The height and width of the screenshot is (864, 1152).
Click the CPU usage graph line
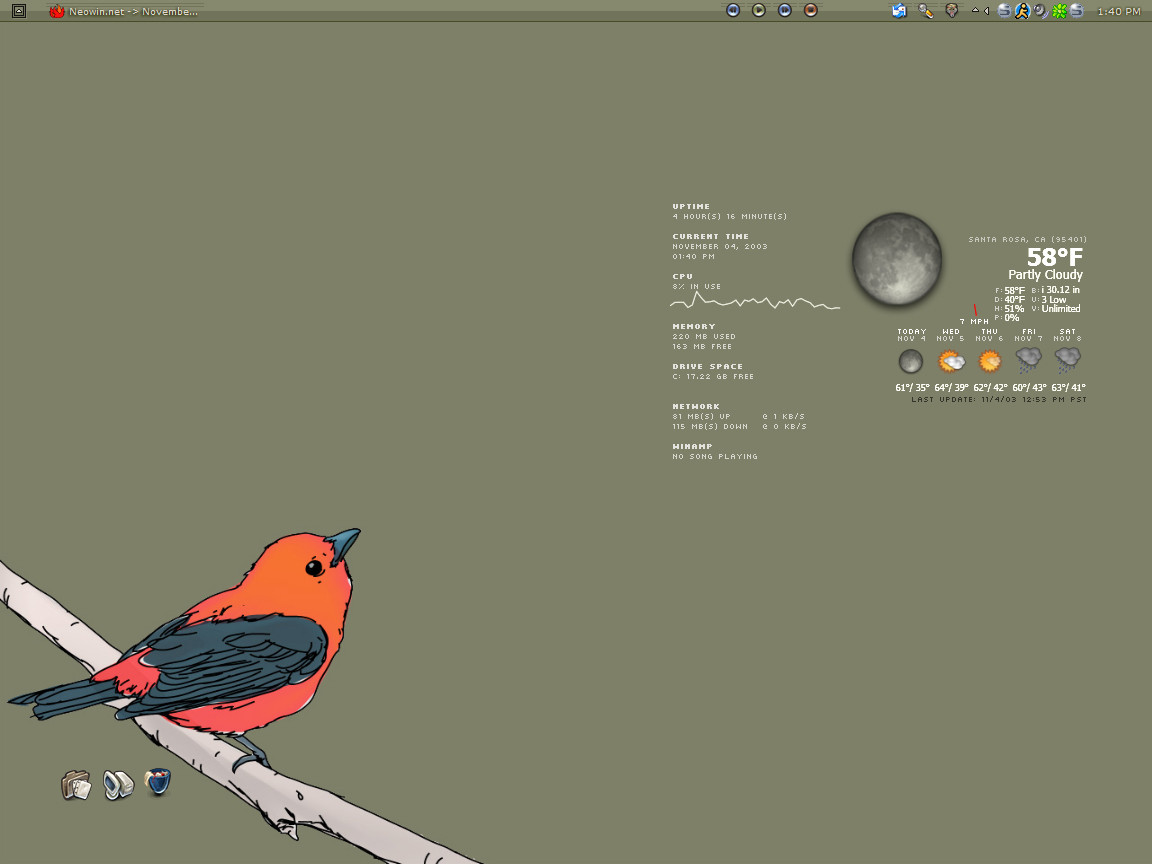pyautogui.click(x=755, y=301)
